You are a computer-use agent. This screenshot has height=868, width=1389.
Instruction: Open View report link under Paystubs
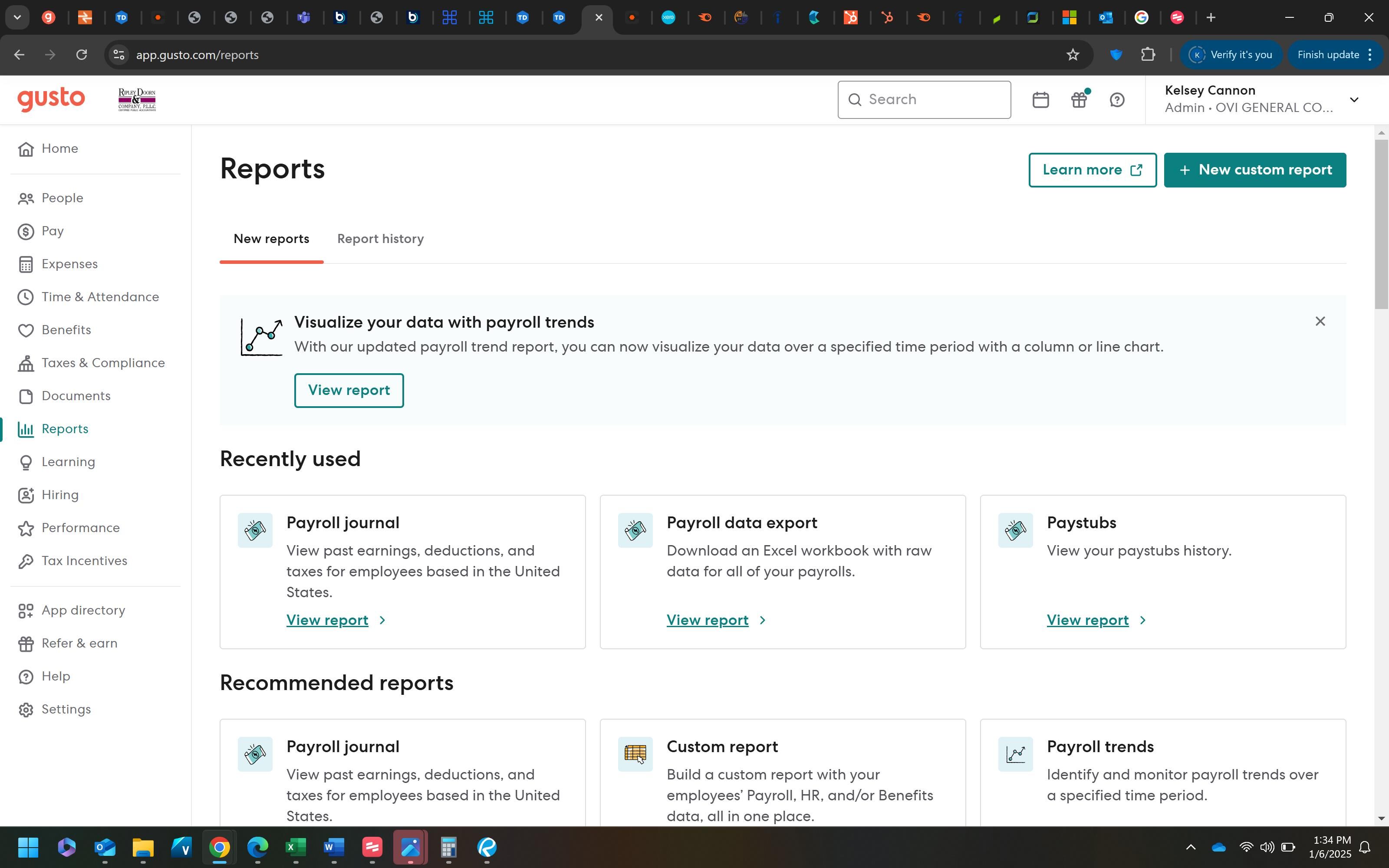1087,620
